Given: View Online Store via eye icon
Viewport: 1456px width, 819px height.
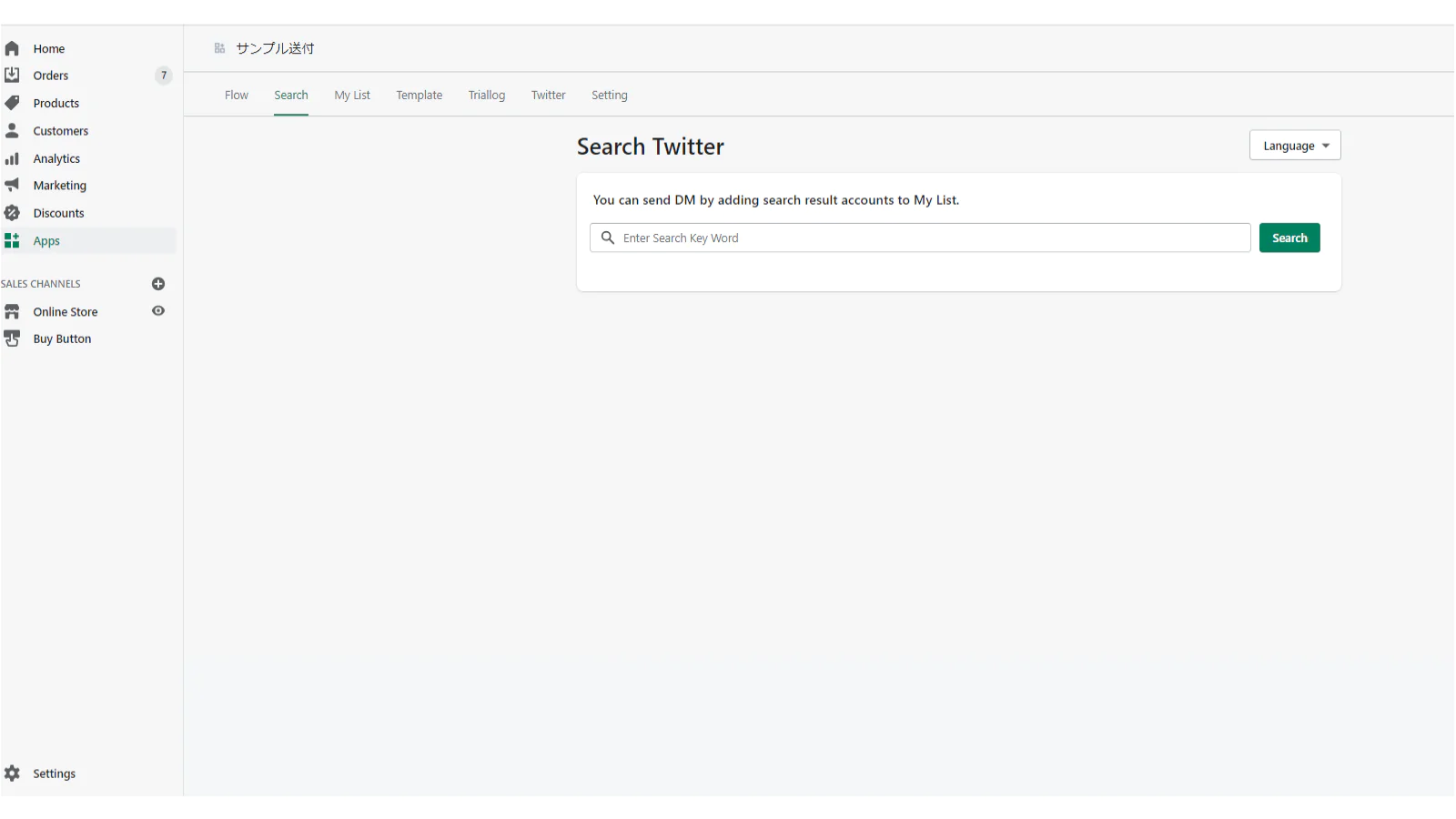Looking at the screenshot, I should (158, 311).
